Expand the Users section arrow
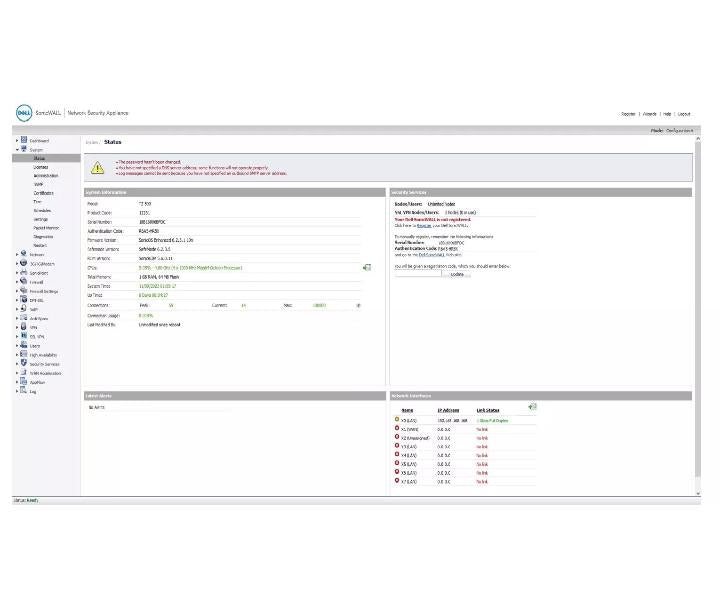Screen dimensions: 720x600 click(x=17, y=345)
